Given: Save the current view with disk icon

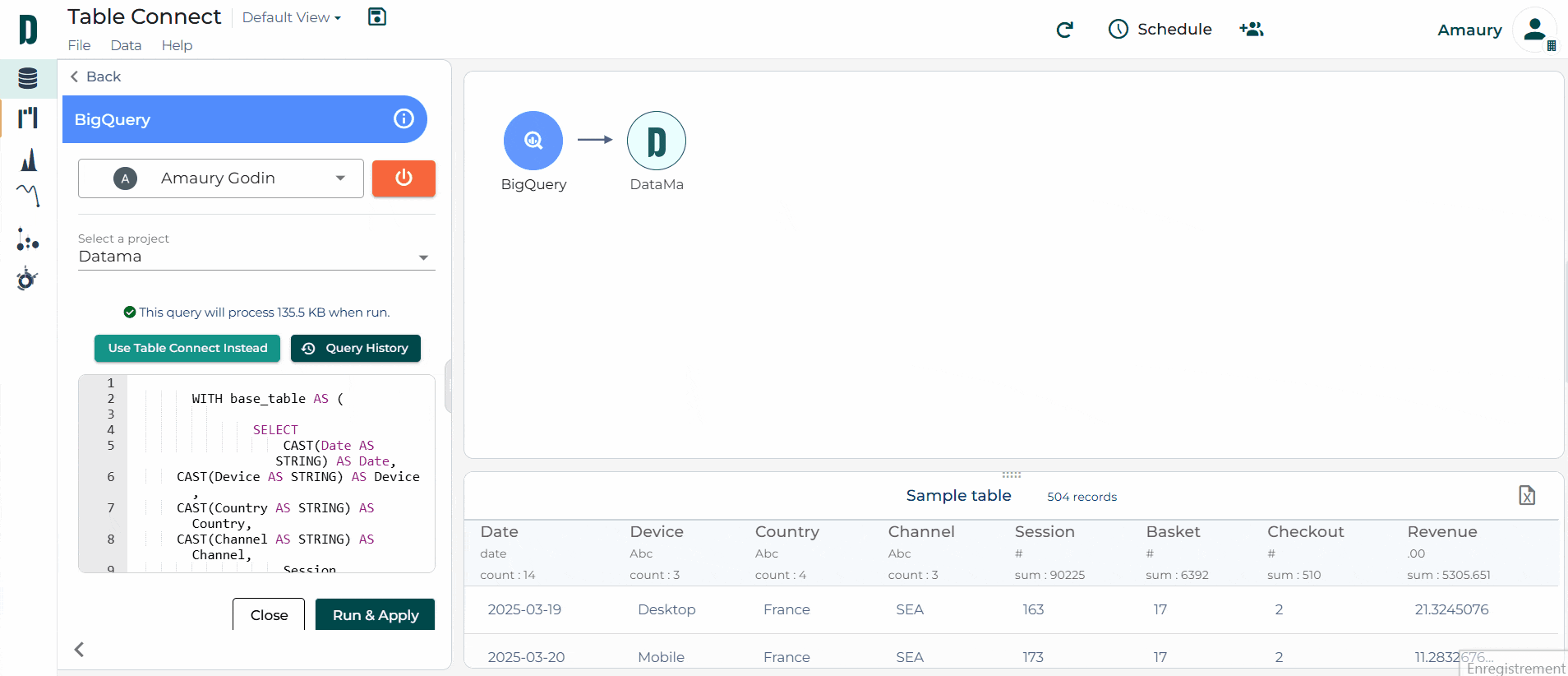Looking at the screenshot, I should coord(377,16).
